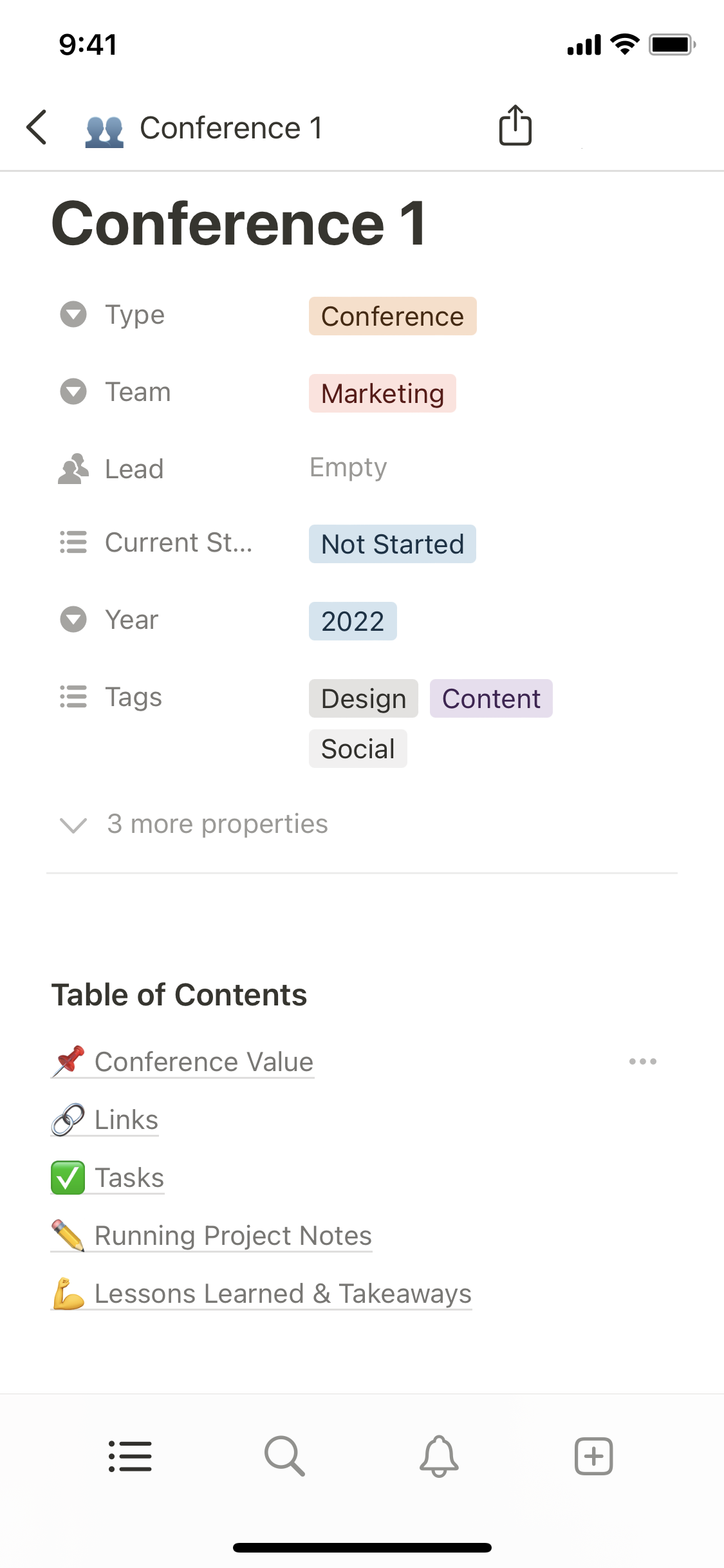Screen dimensions: 724x1568
Task: Select the Conference type tag
Action: click(x=393, y=316)
